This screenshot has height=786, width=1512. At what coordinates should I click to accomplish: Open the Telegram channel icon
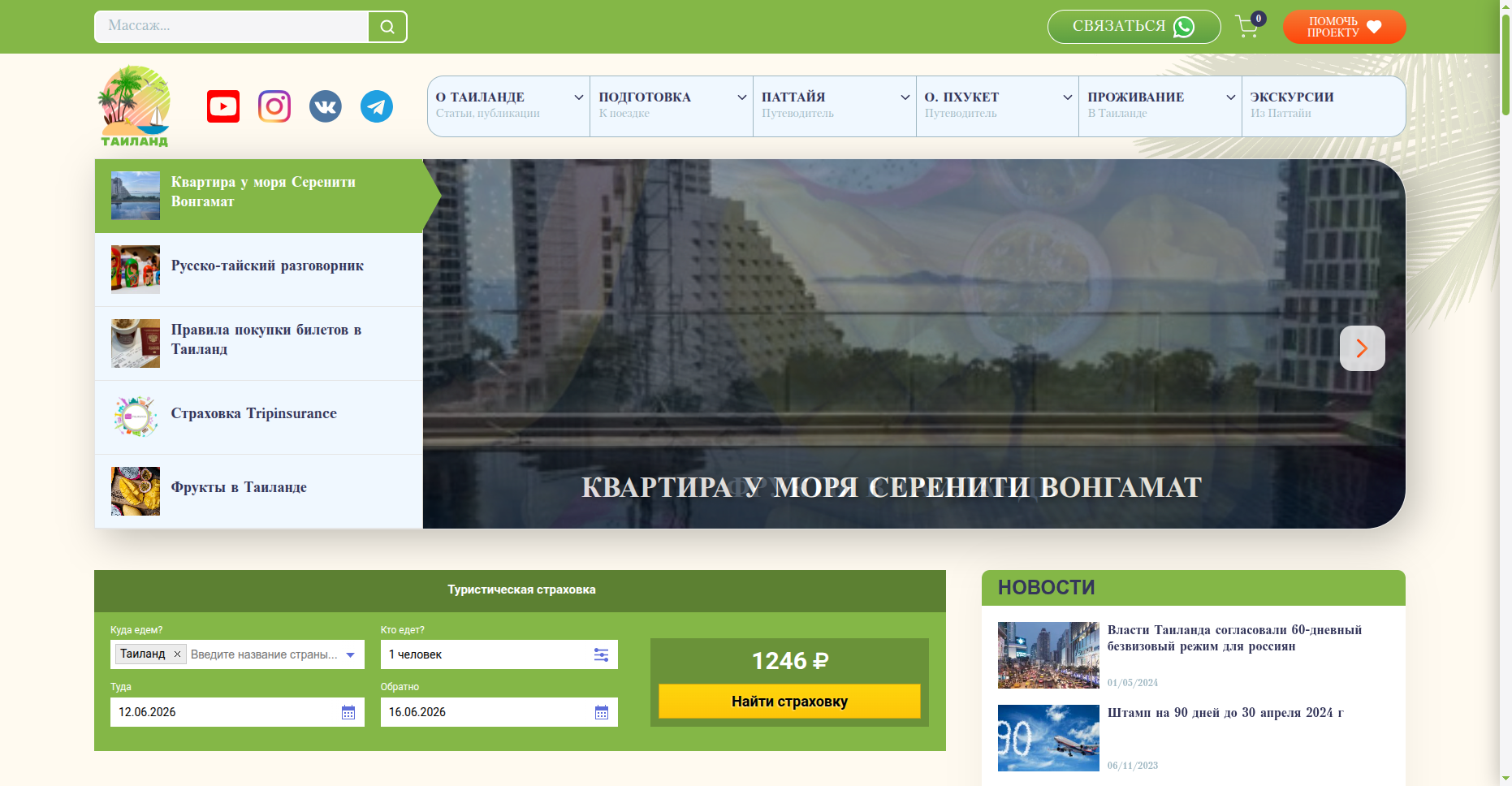377,106
